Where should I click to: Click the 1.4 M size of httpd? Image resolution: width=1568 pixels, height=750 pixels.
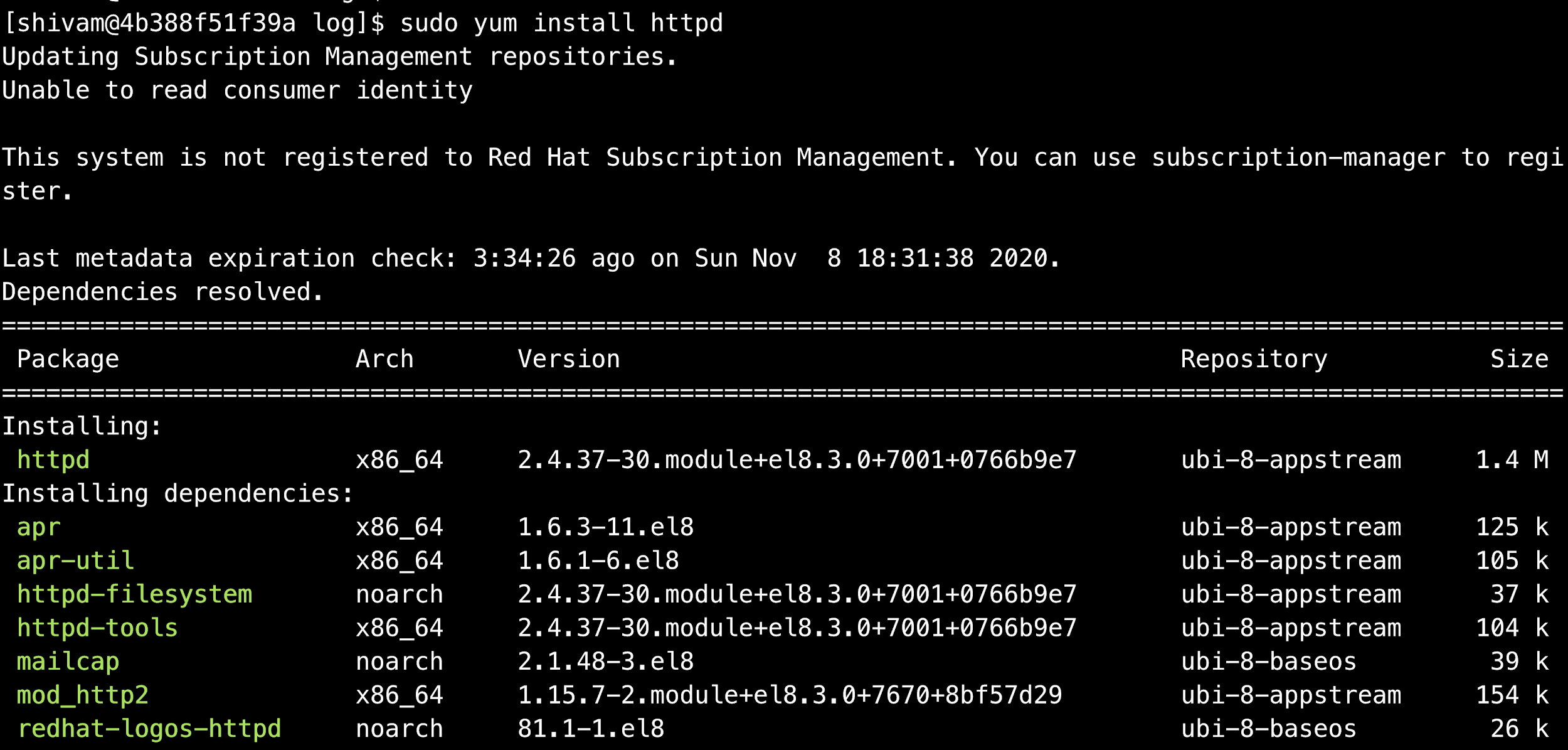click(x=1512, y=460)
